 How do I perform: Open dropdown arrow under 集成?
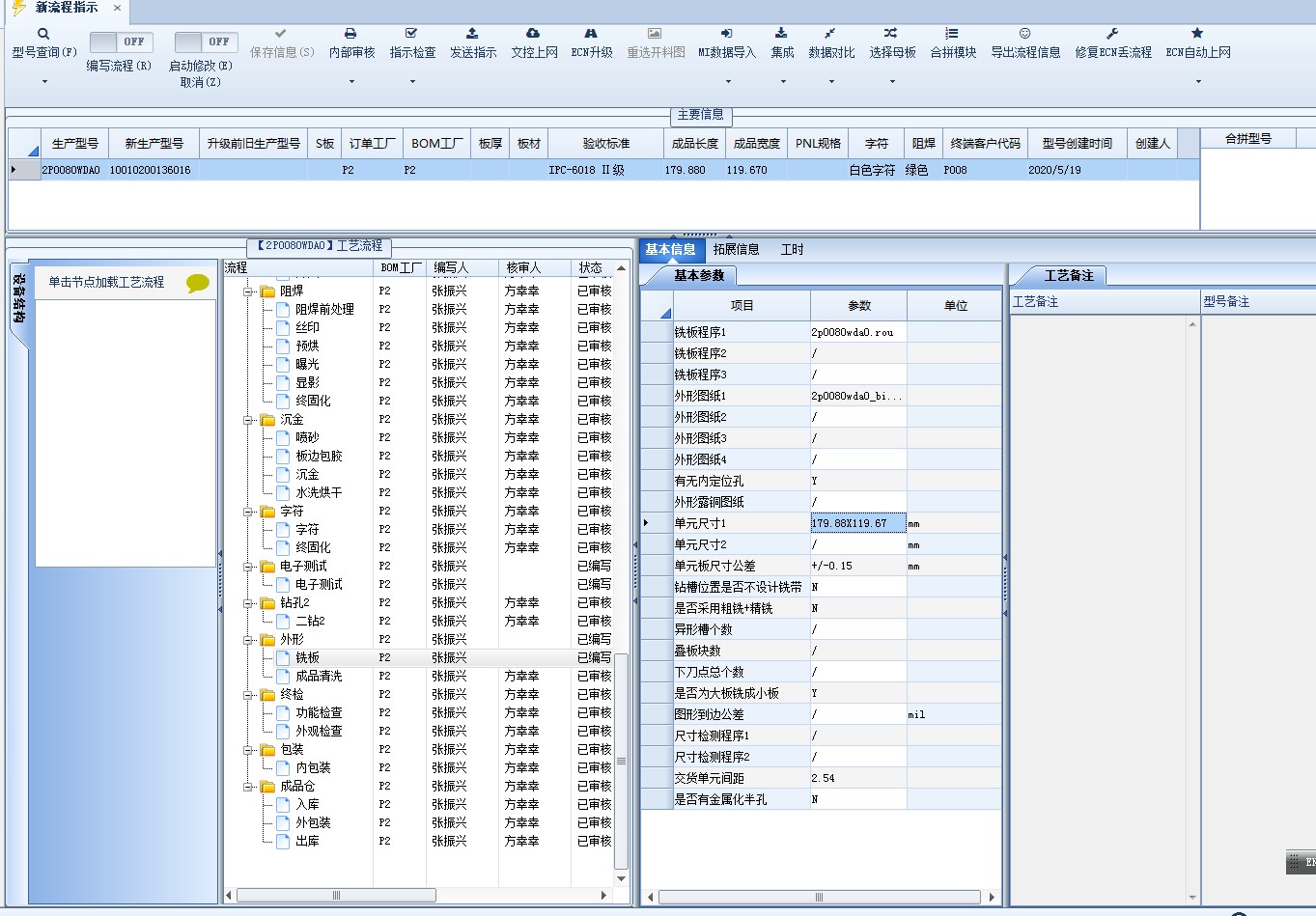[782, 82]
